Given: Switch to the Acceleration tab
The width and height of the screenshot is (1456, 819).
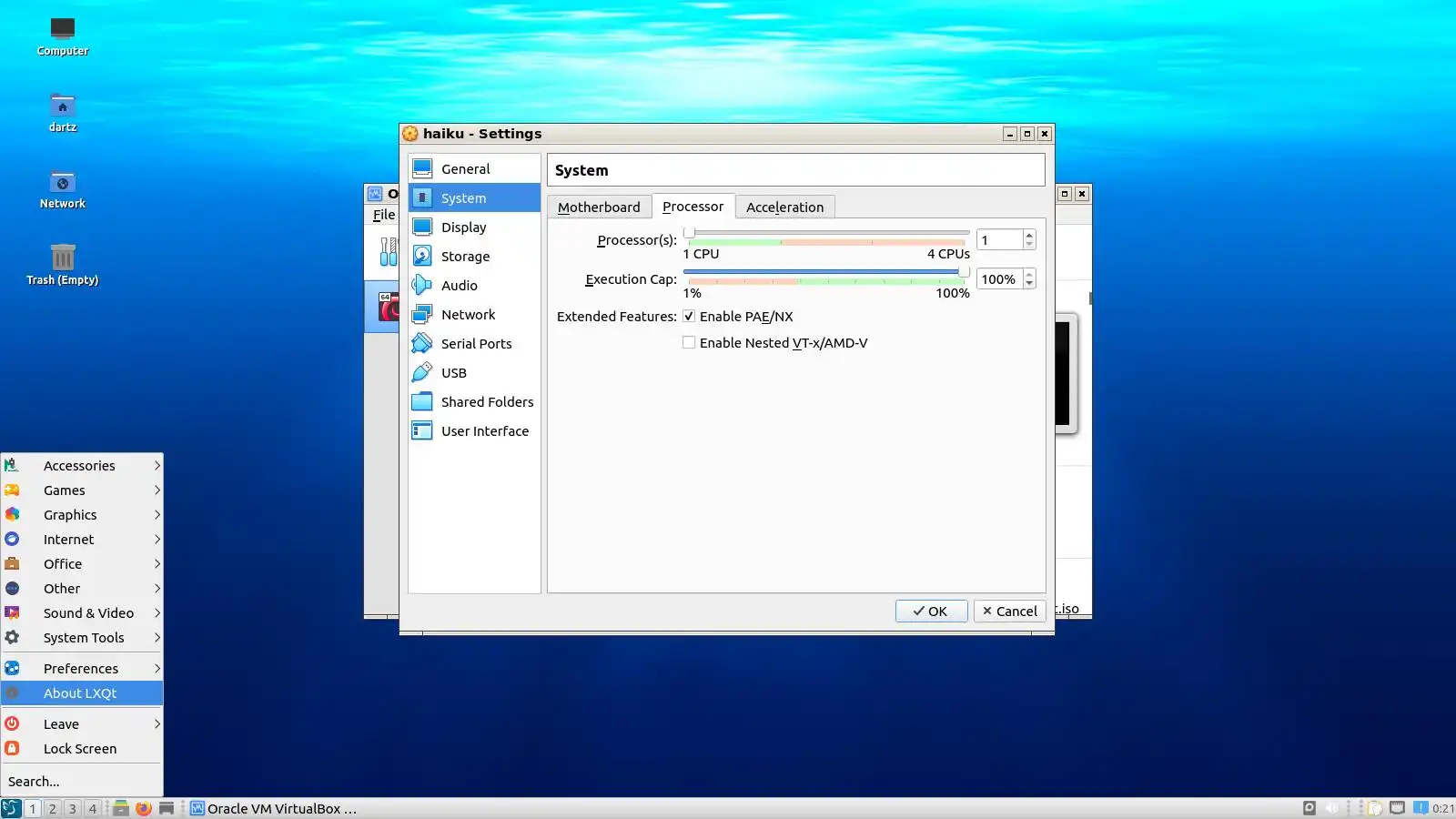Looking at the screenshot, I should pyautogui.click(x=785, y=207).
